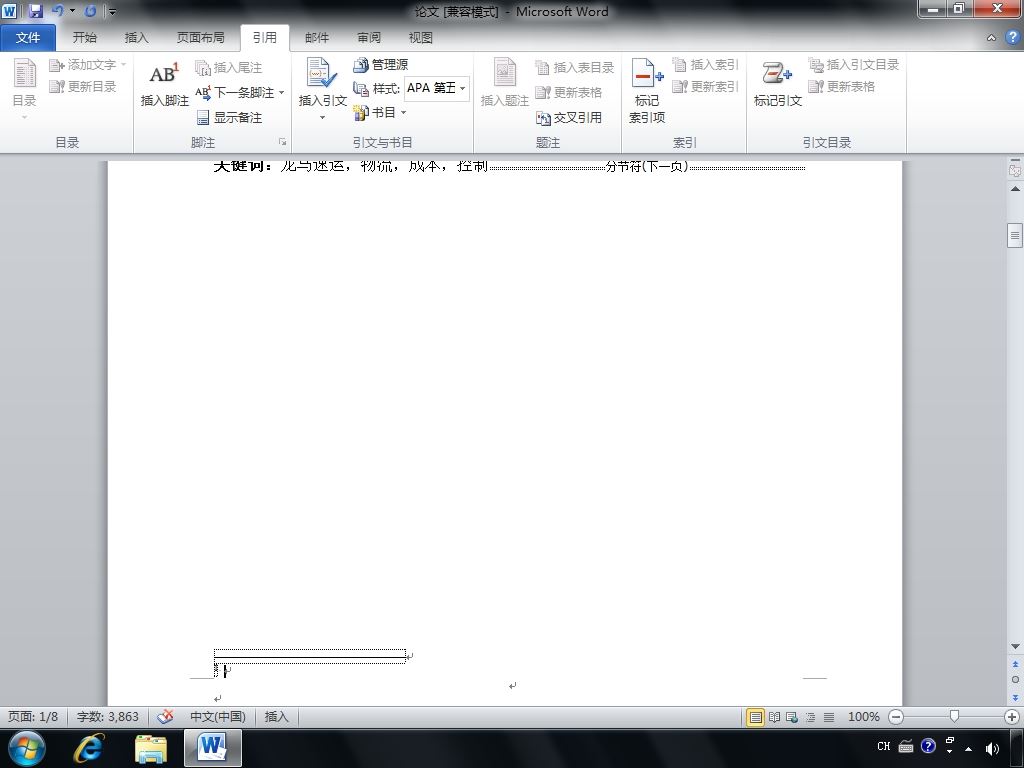The width and height of the screenshot is (1024, 768).
Task: Select Draft view button
Action: click(828, 717)
